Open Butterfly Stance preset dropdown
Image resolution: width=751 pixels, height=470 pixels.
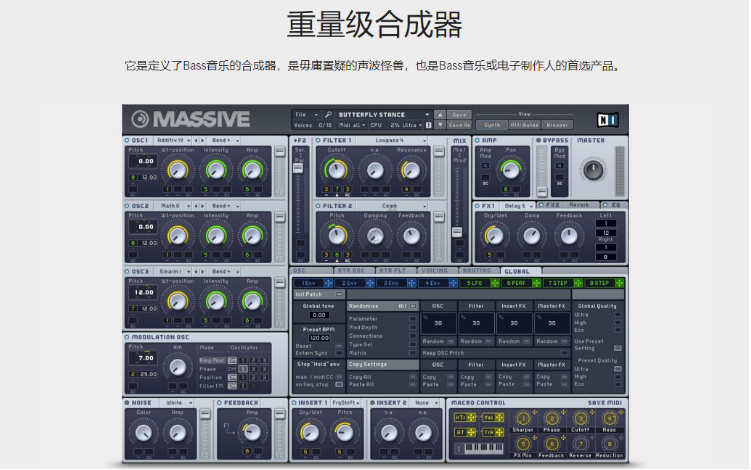[383, 115]
